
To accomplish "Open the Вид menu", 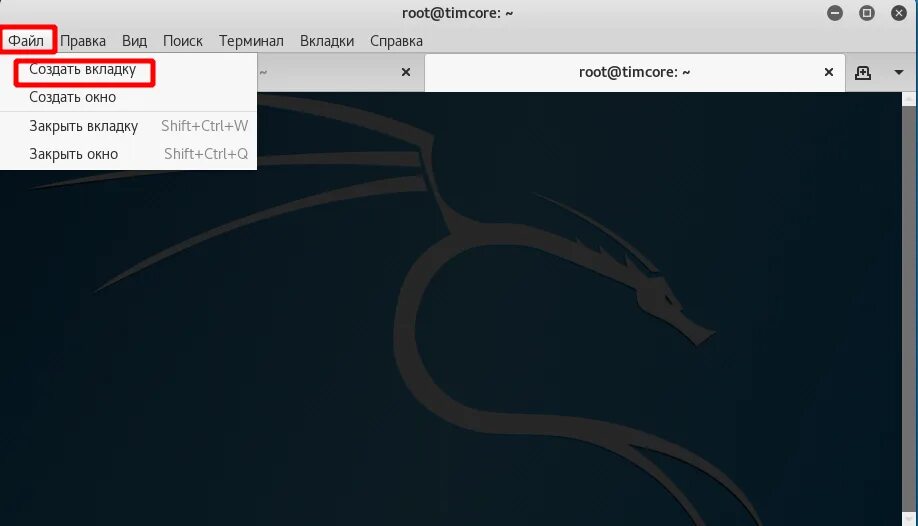I will click(134, 41).
